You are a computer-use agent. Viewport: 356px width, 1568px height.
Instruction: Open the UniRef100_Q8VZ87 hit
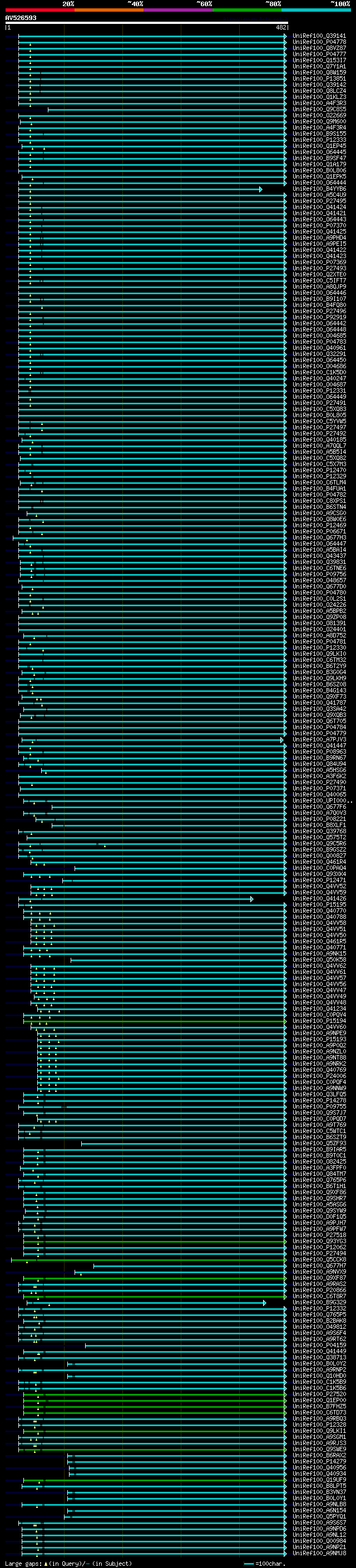click(x=319, y=48)
